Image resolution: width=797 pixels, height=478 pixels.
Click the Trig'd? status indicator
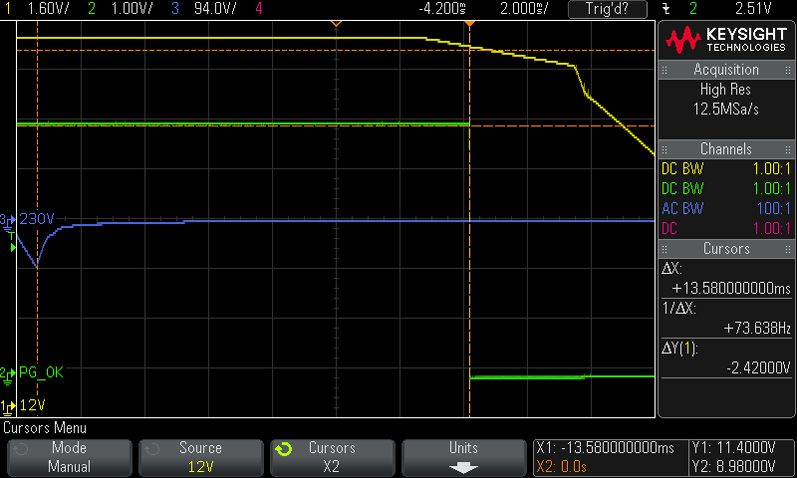[x=607, y=9]
